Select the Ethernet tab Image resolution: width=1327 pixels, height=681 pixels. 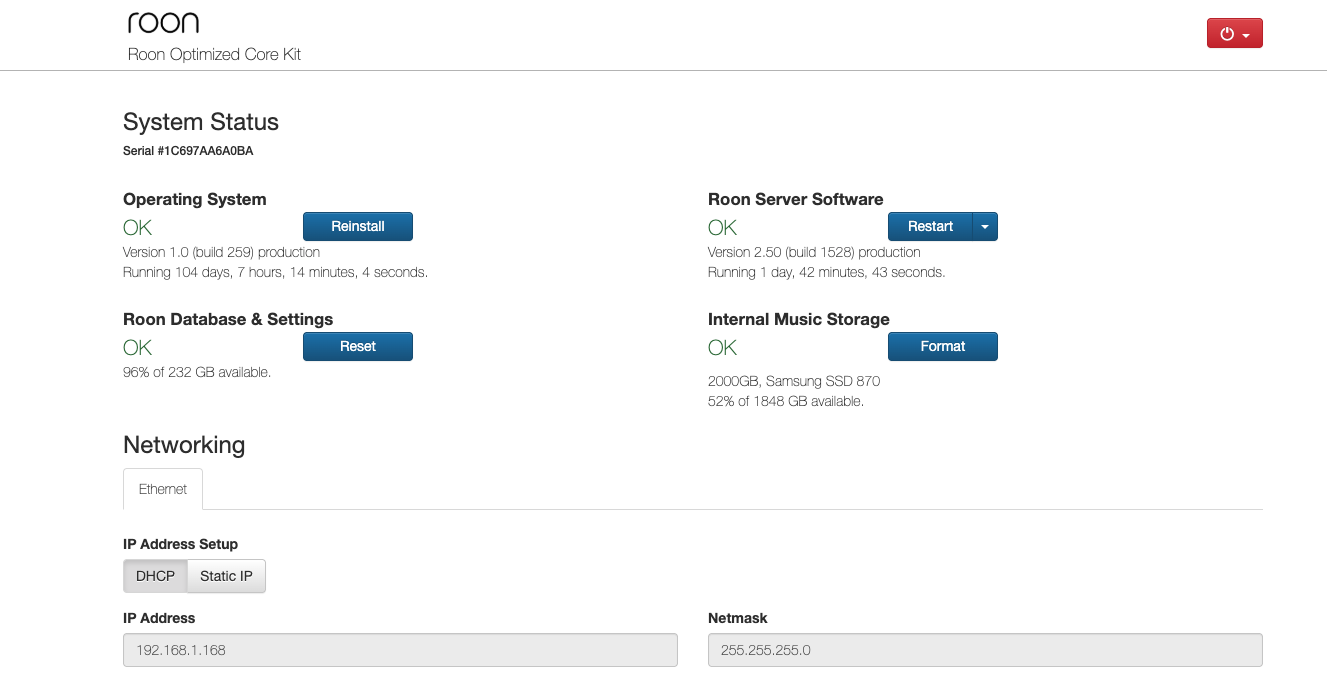[x=163, y=489]
